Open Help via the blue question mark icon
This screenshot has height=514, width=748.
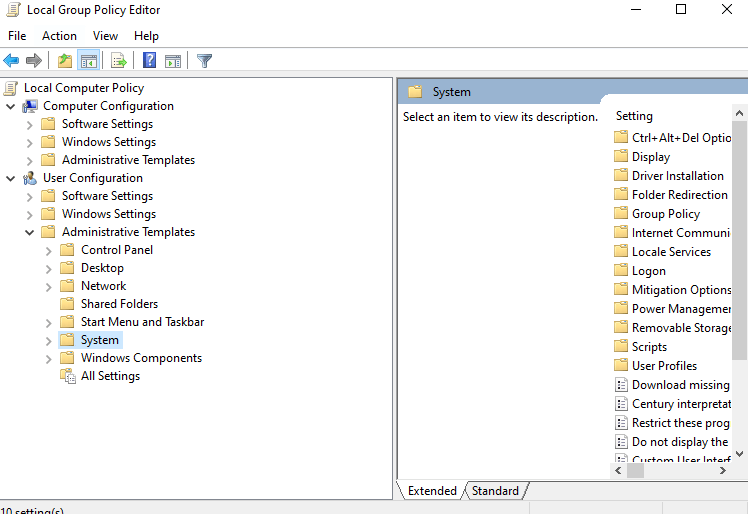149,61
